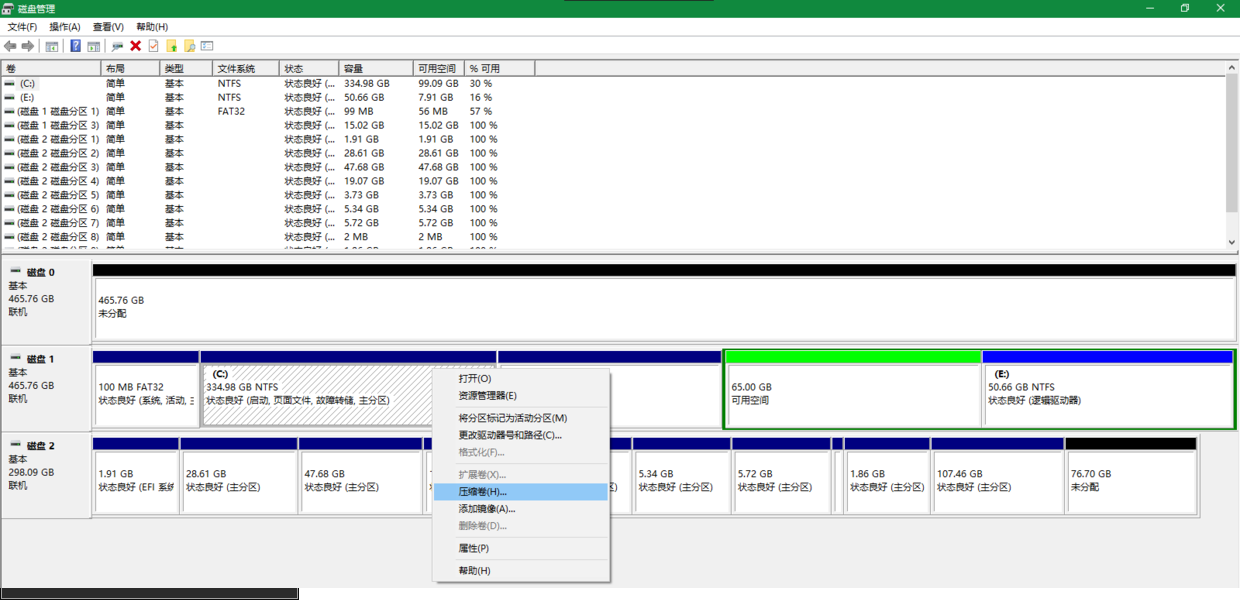Click the red X delete volume icon

(134, 45)
